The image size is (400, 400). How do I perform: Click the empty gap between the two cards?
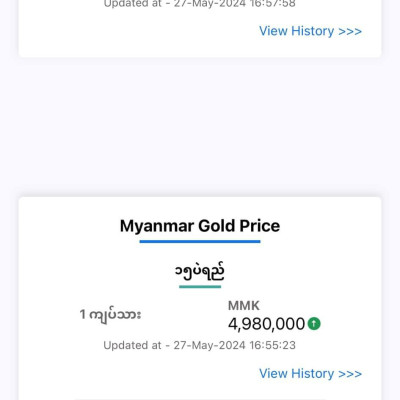coord(200,127)
